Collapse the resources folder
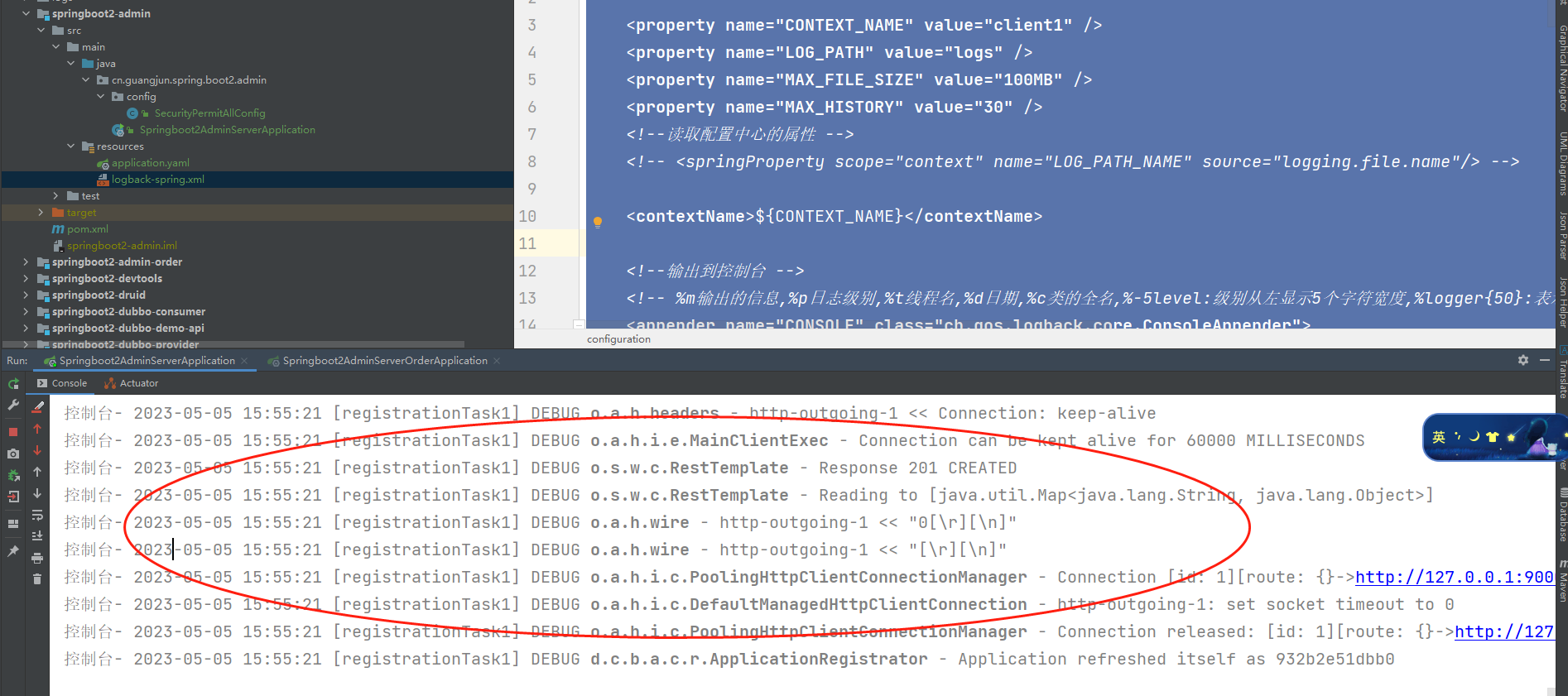The width and height of the screenshot is (1568, 696). click(71, 146)
